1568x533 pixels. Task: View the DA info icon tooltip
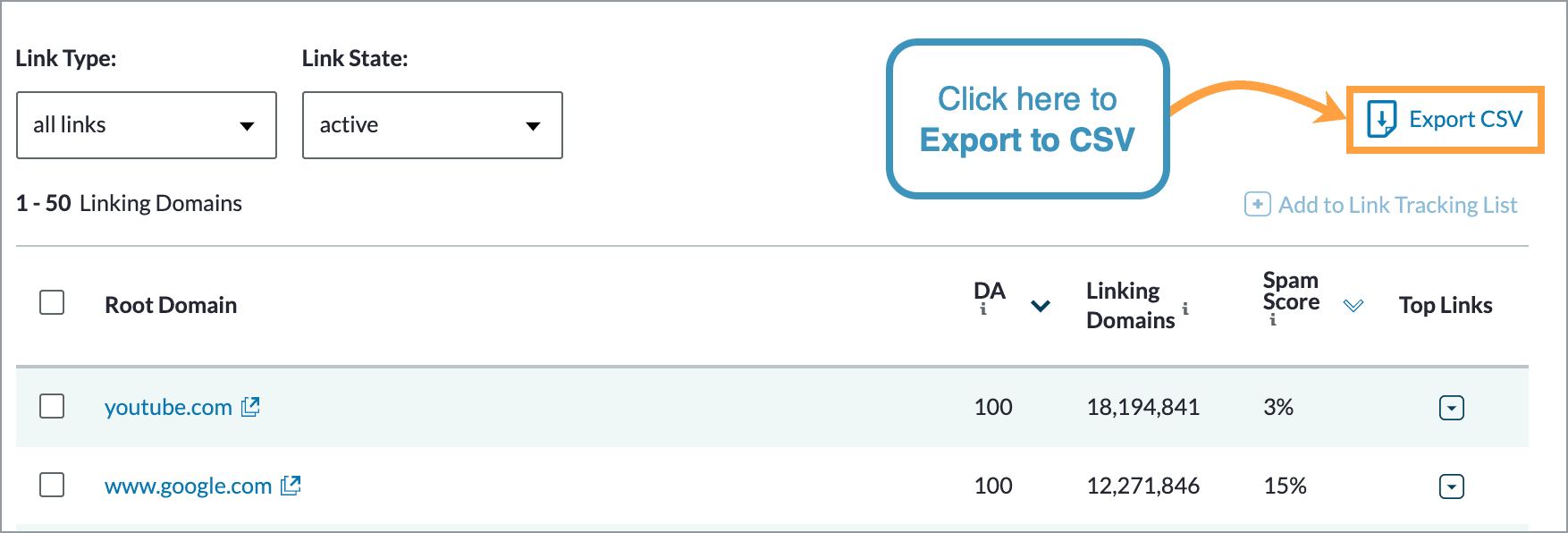pyautogui.click(x=983, y=308)
